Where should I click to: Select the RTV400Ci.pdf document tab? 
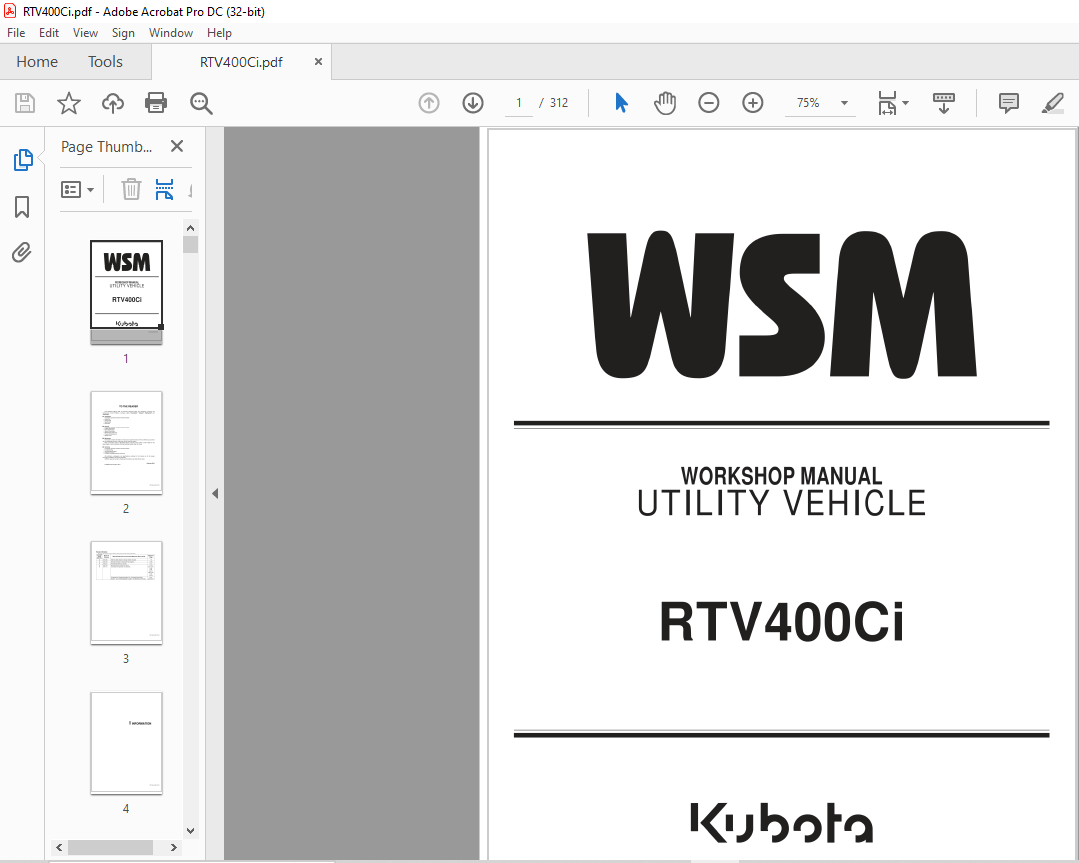point(241,63)
